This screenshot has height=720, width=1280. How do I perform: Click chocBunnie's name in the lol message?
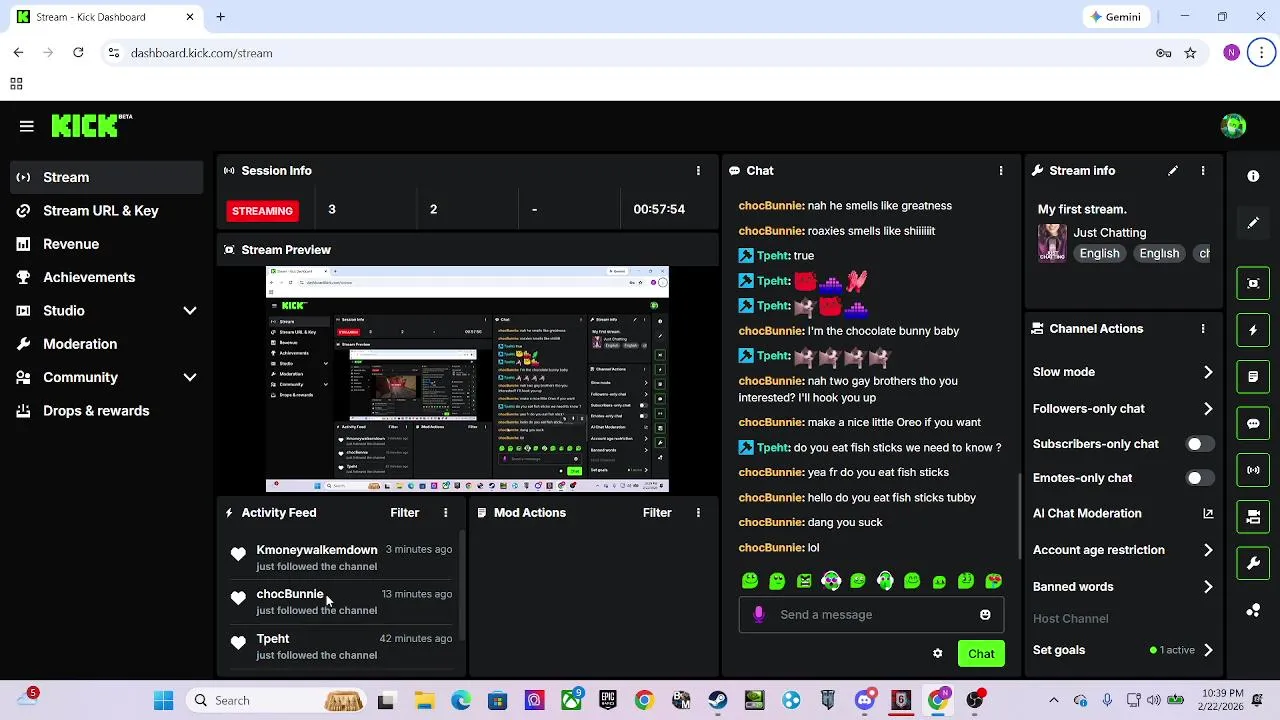tap(771, 548)
